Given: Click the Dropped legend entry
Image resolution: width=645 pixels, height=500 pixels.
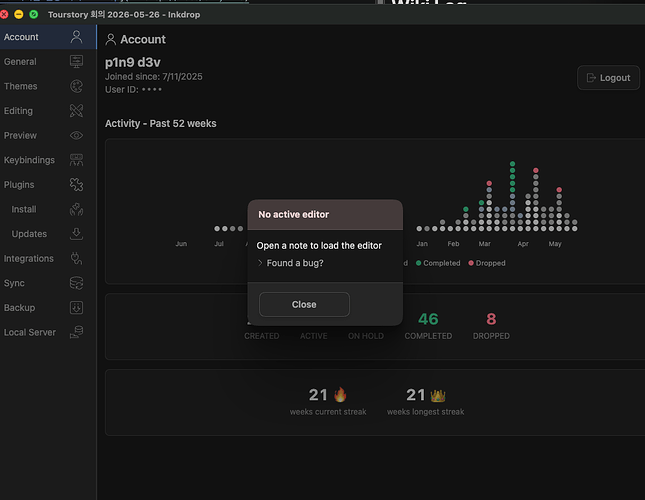Looking at the screenshot, I should (487, 263).
